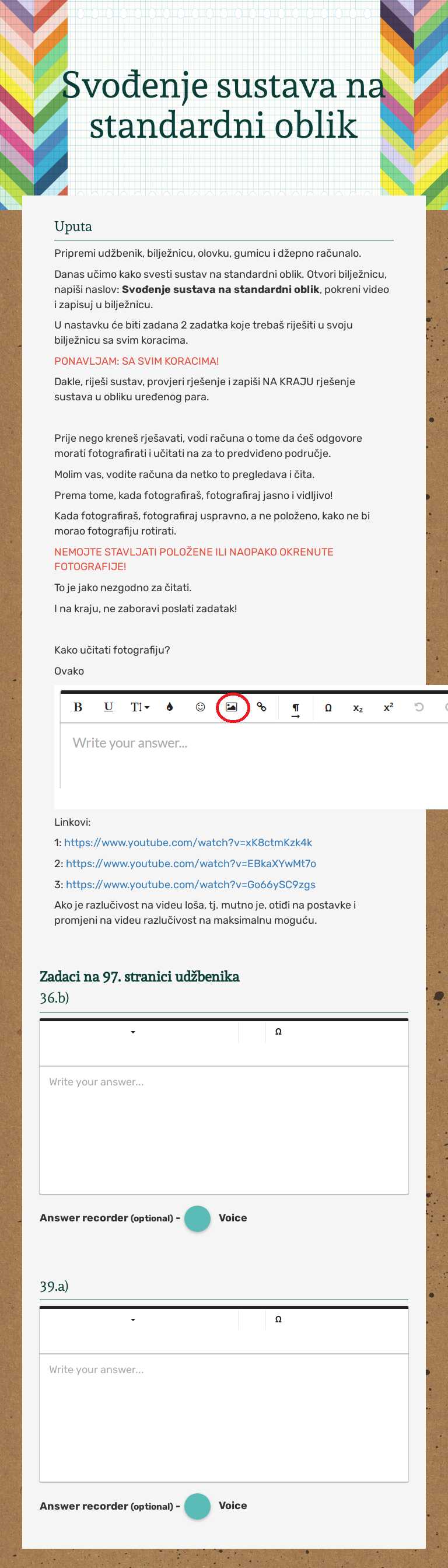
Task: Click the 'Linkovi:' label
Action: (72, 822)
